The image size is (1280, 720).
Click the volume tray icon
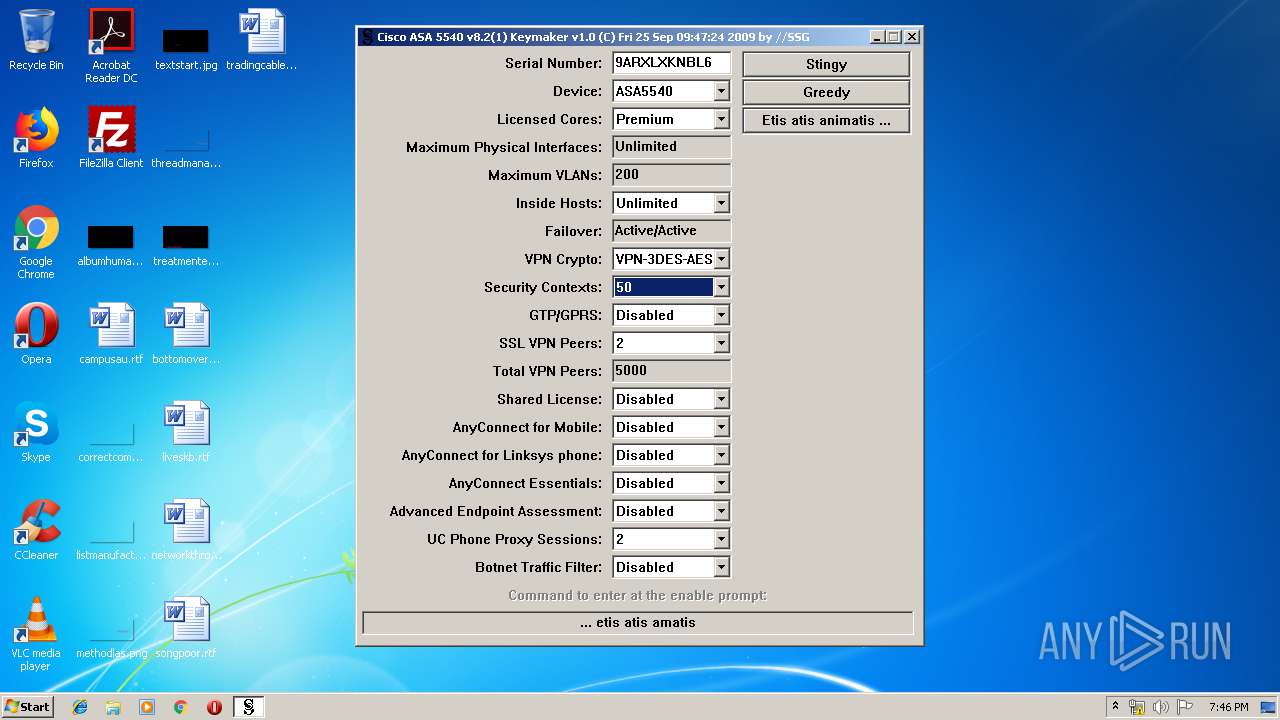pyautogui.click(x=1161, y=707)
